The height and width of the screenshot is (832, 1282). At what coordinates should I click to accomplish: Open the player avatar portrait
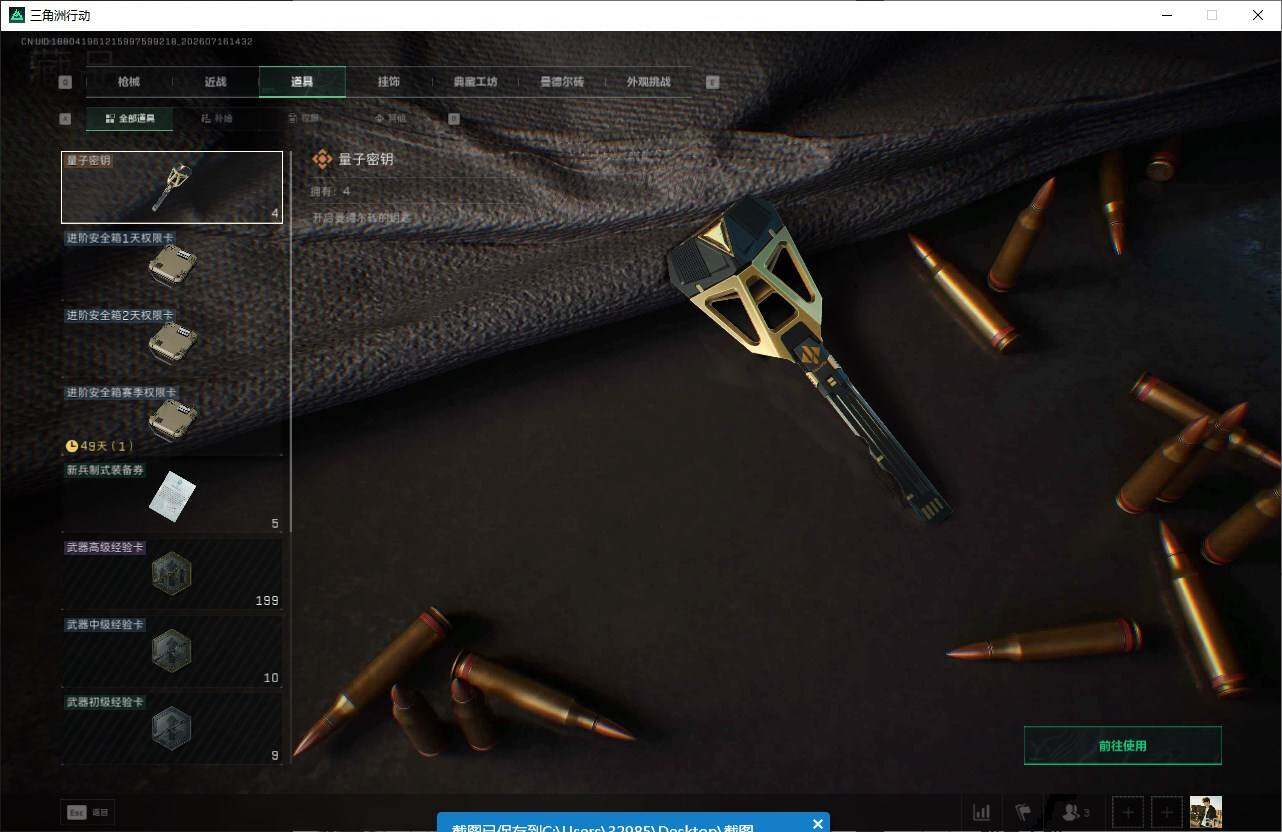click(1205, 812)
